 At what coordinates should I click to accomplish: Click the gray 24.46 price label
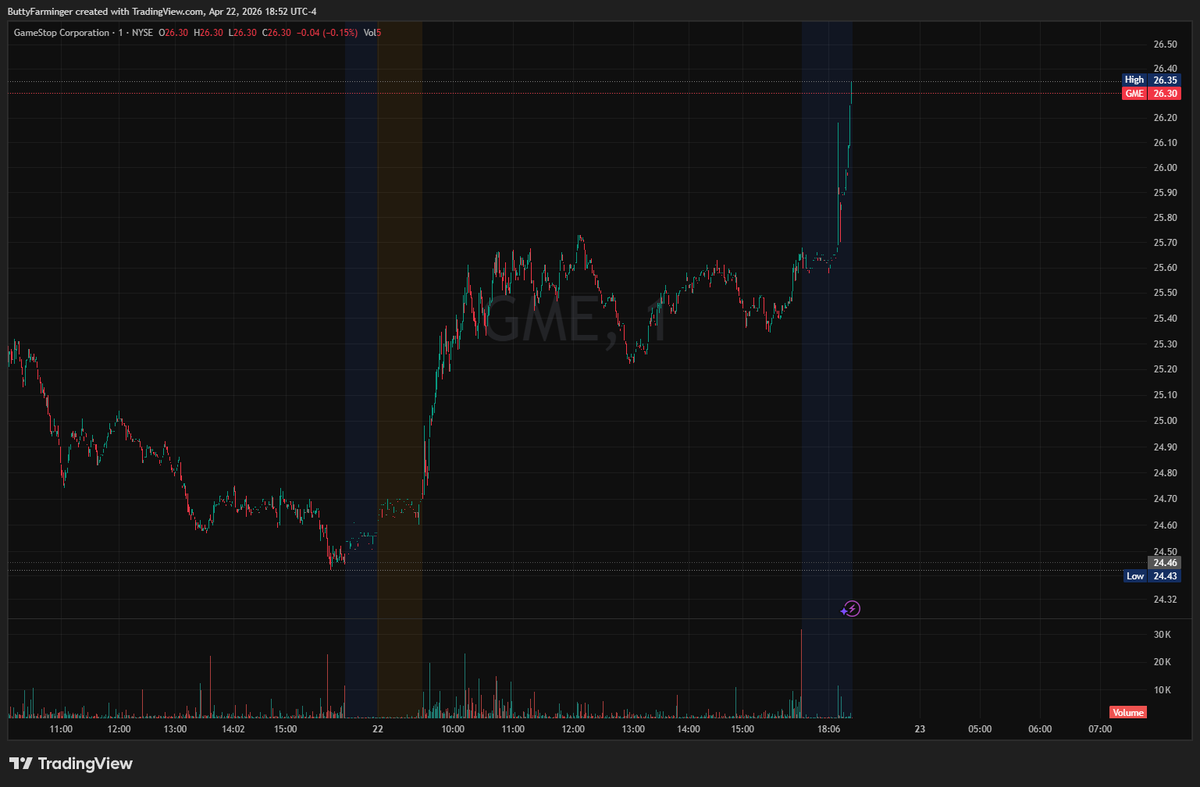pyautogui.click(x=1163, y=563)
